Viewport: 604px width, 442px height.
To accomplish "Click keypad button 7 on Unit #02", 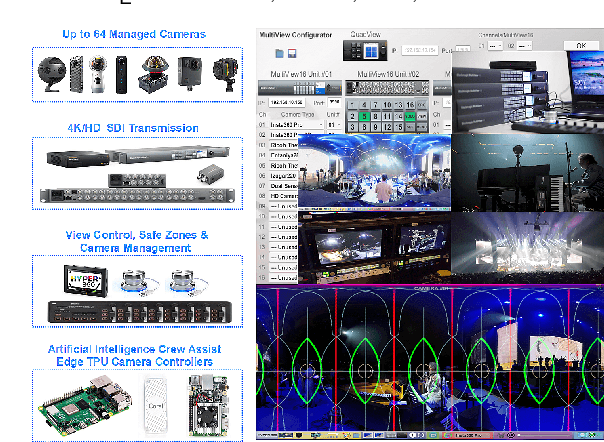I will point(375,105).
